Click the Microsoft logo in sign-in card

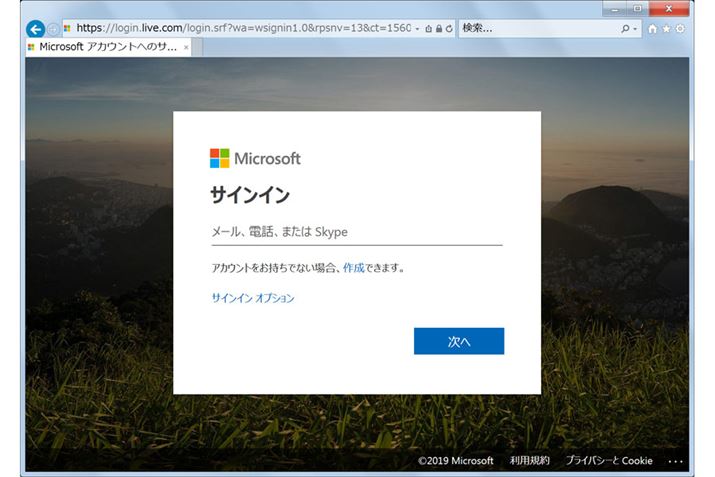click(x=255, y=158)
